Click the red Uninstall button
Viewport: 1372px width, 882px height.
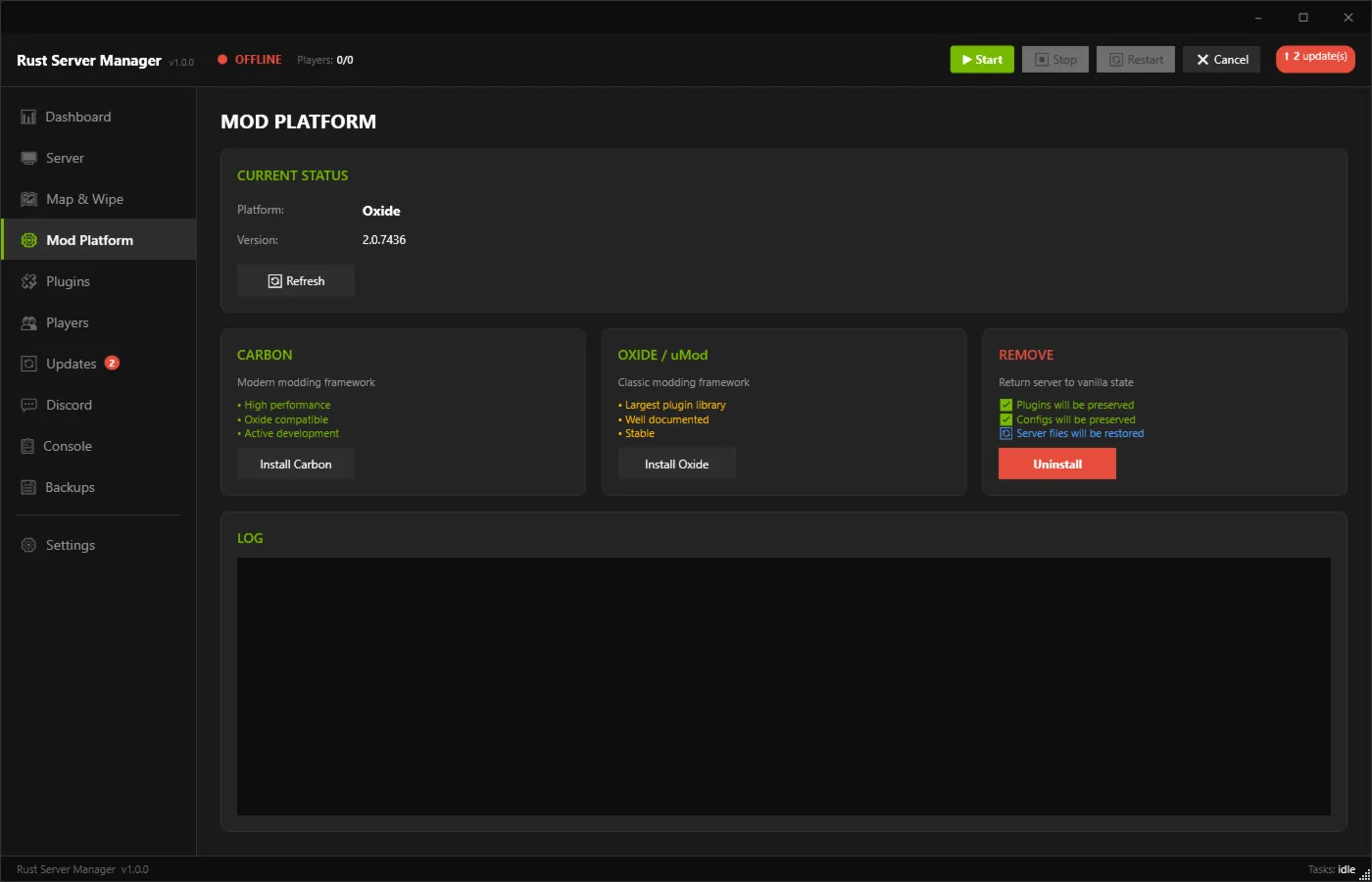coord(1057,465)
